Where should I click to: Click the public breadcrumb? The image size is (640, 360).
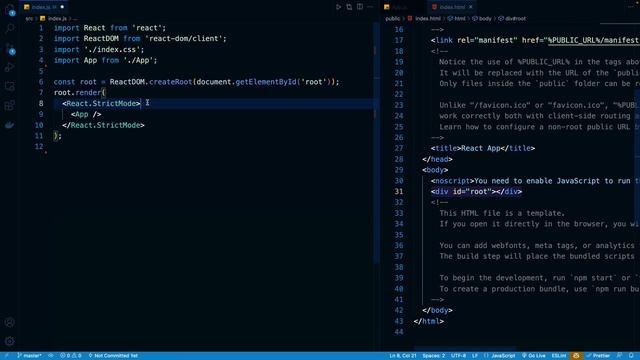click(393, 18)
